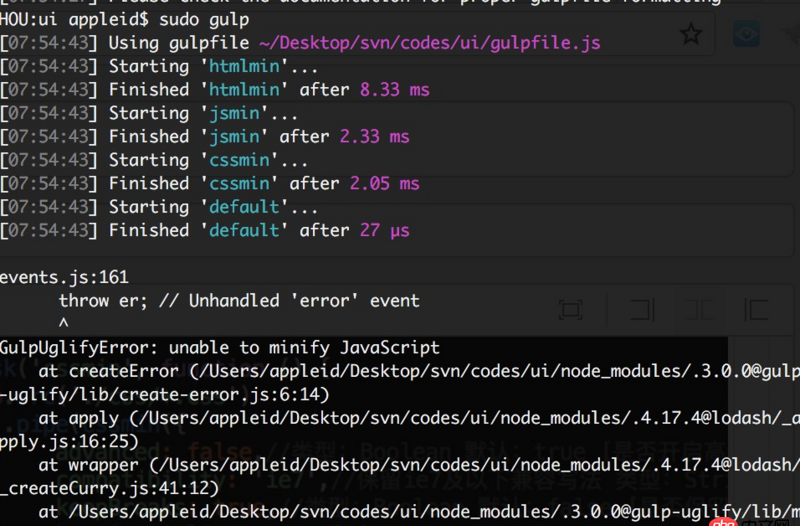Click the align-left bracket icon
The width and height of the screenshot is (800, 526).
coord(756,310)
